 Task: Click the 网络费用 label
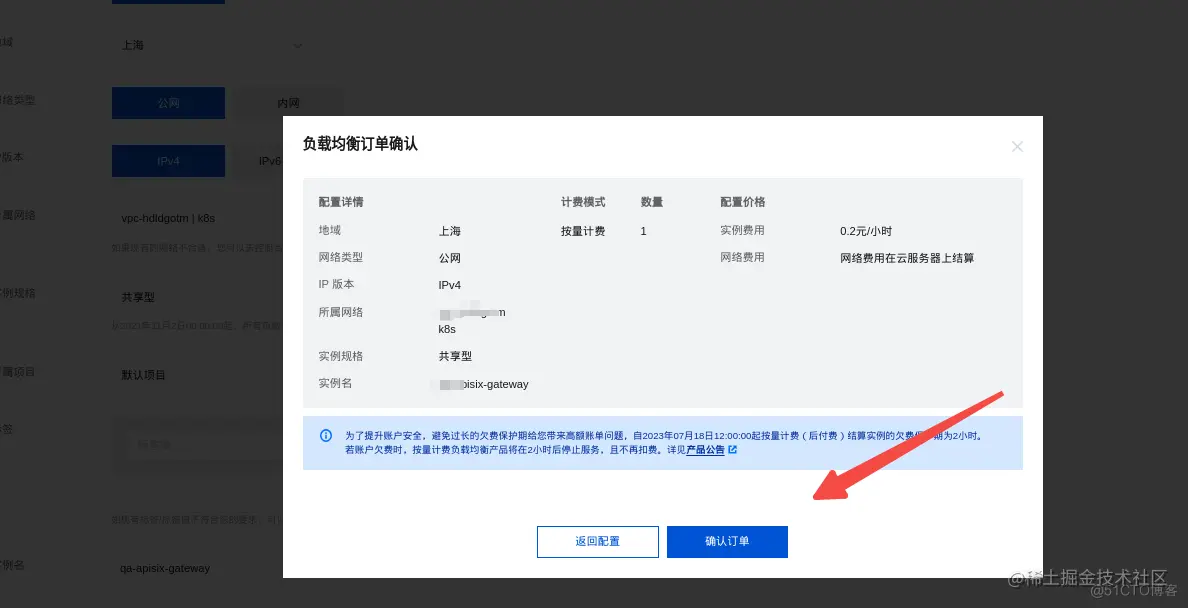(742, 257)
